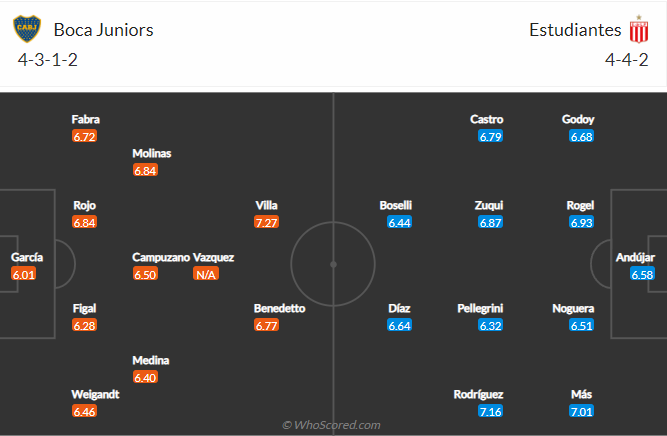This screenshot has height=436, width=667.
Task: Click player name Campuzano
Action: point(160,257)
